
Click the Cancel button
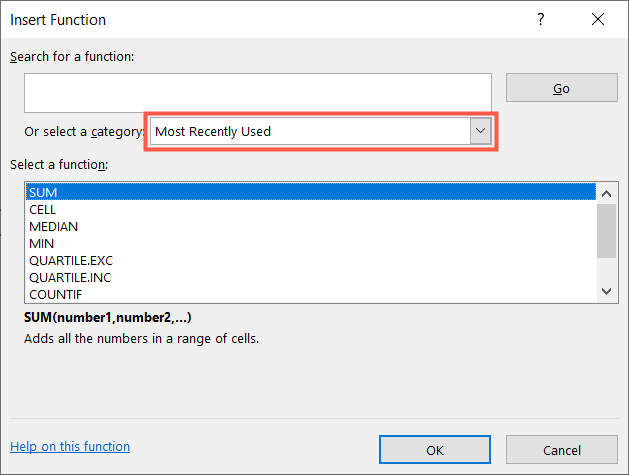coord(561,450)
